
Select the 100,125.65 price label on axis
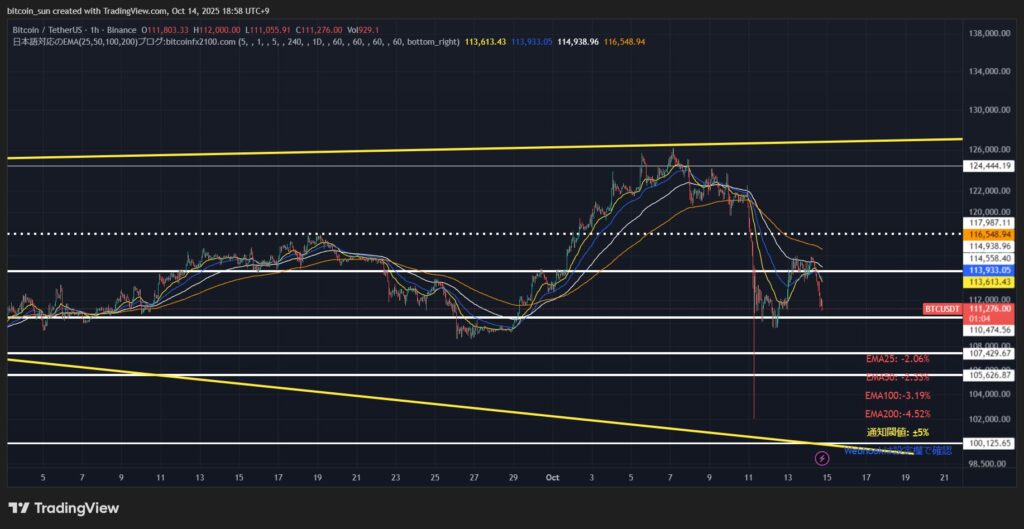tap(991, 443)
